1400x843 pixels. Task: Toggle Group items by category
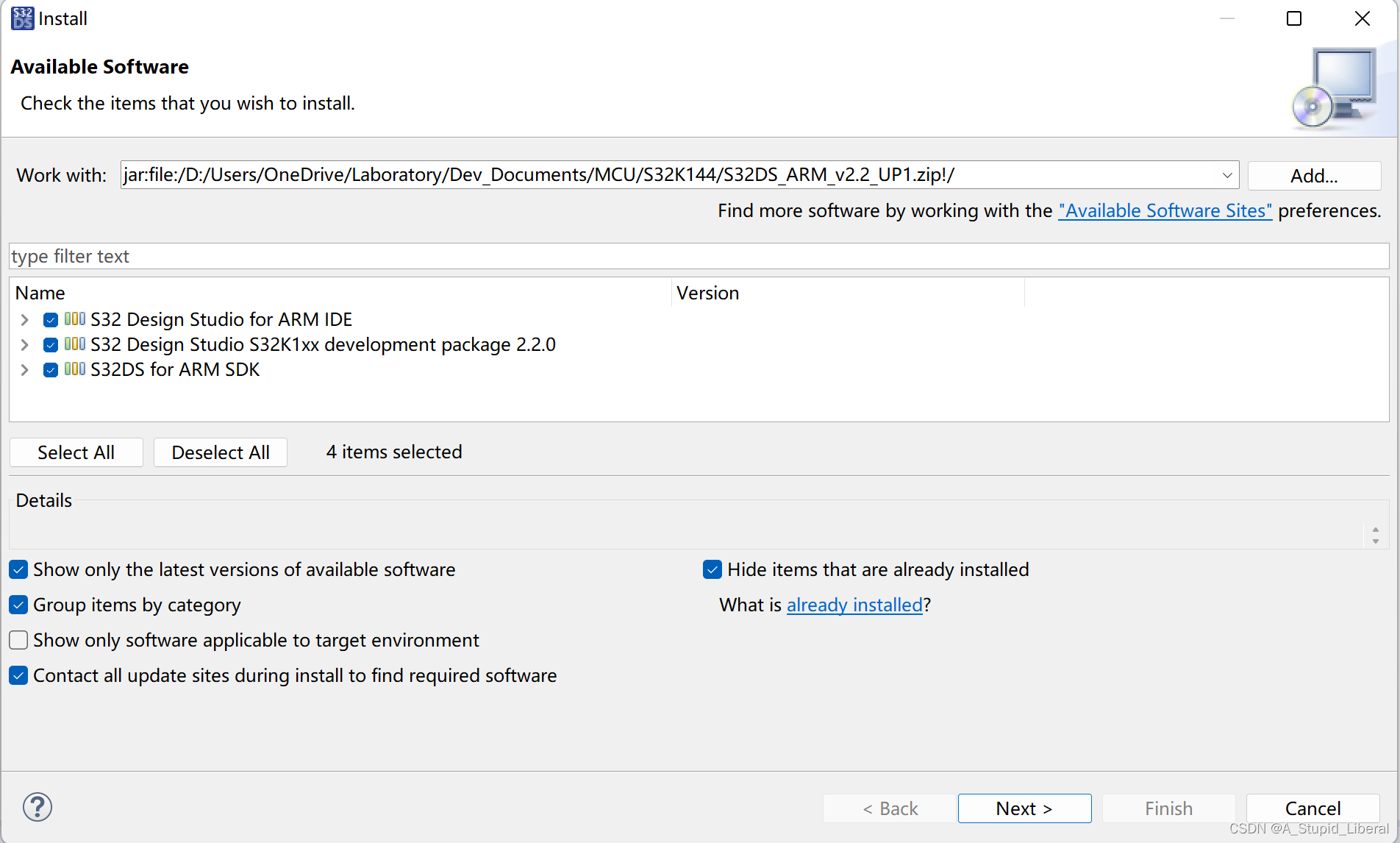(18, 605)
